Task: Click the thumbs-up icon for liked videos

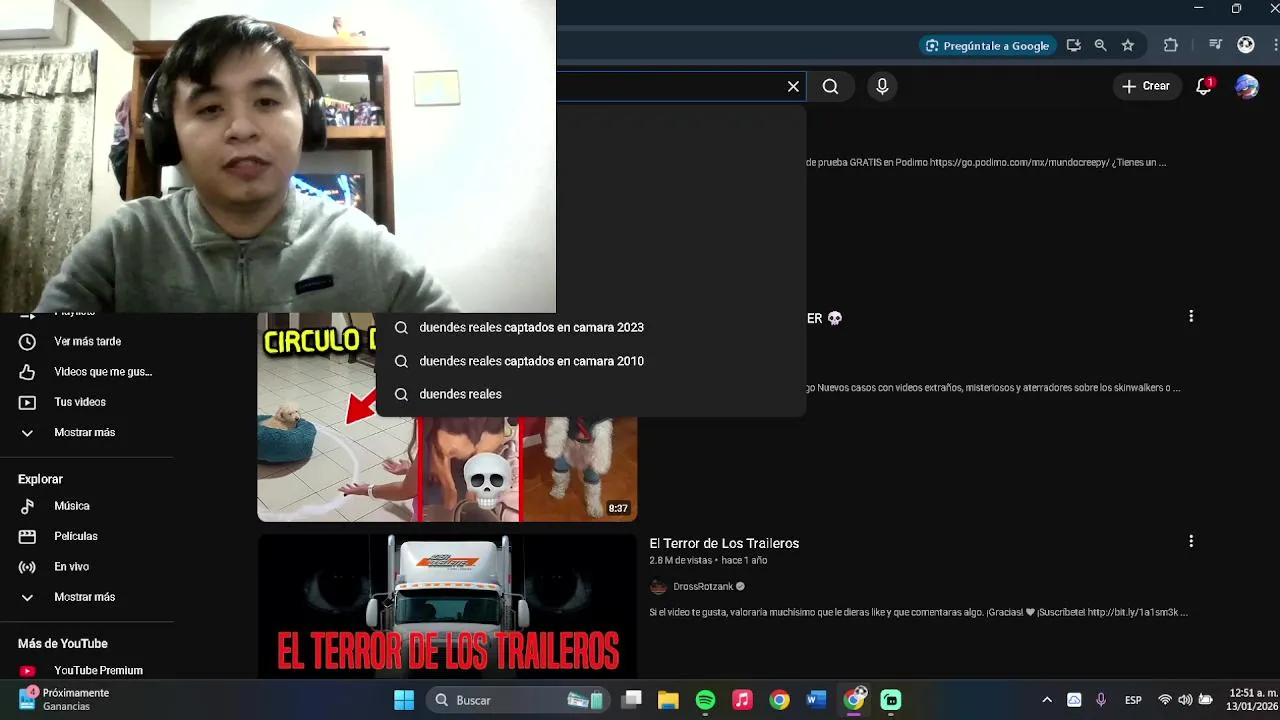Action: 27,372
